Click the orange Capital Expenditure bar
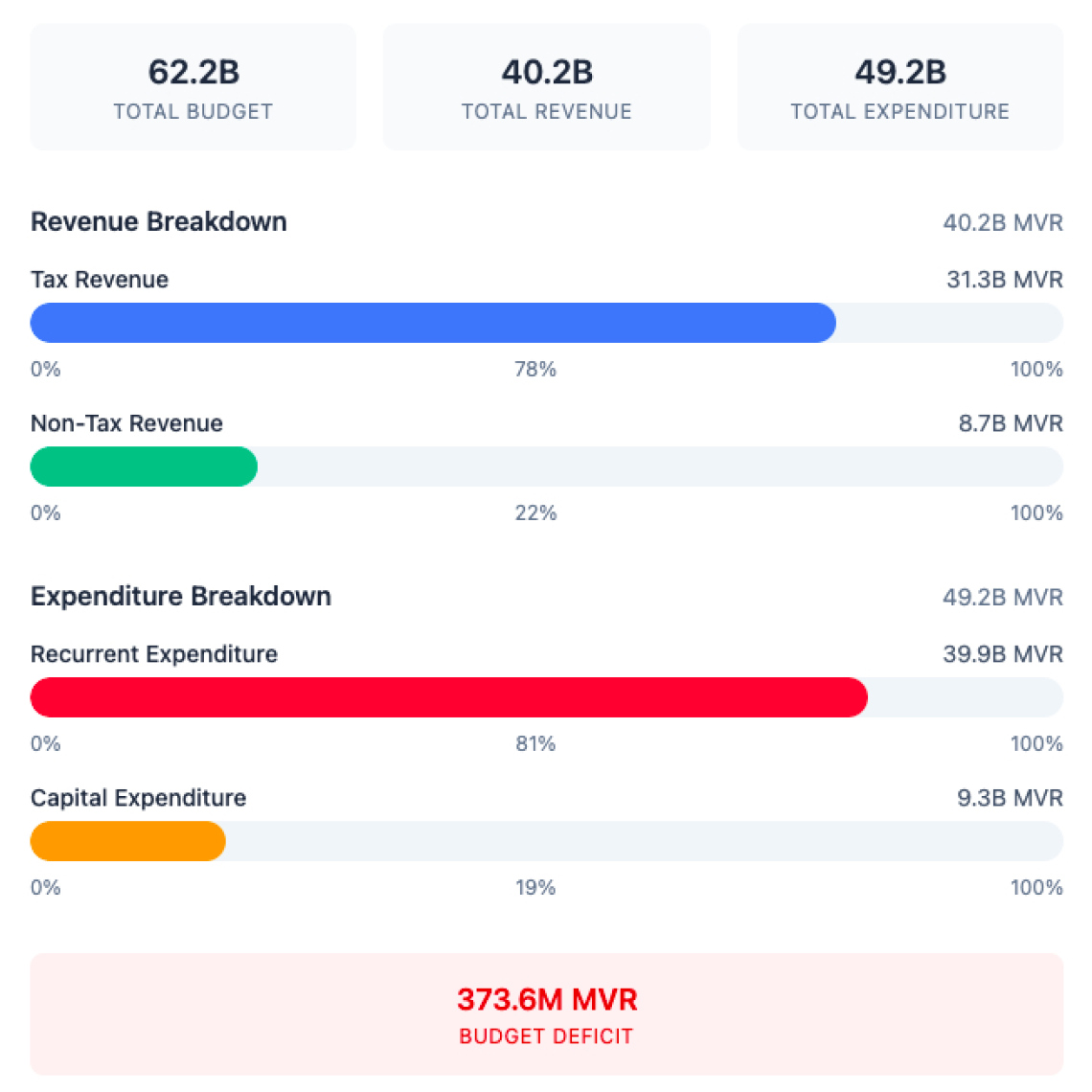 128,841
